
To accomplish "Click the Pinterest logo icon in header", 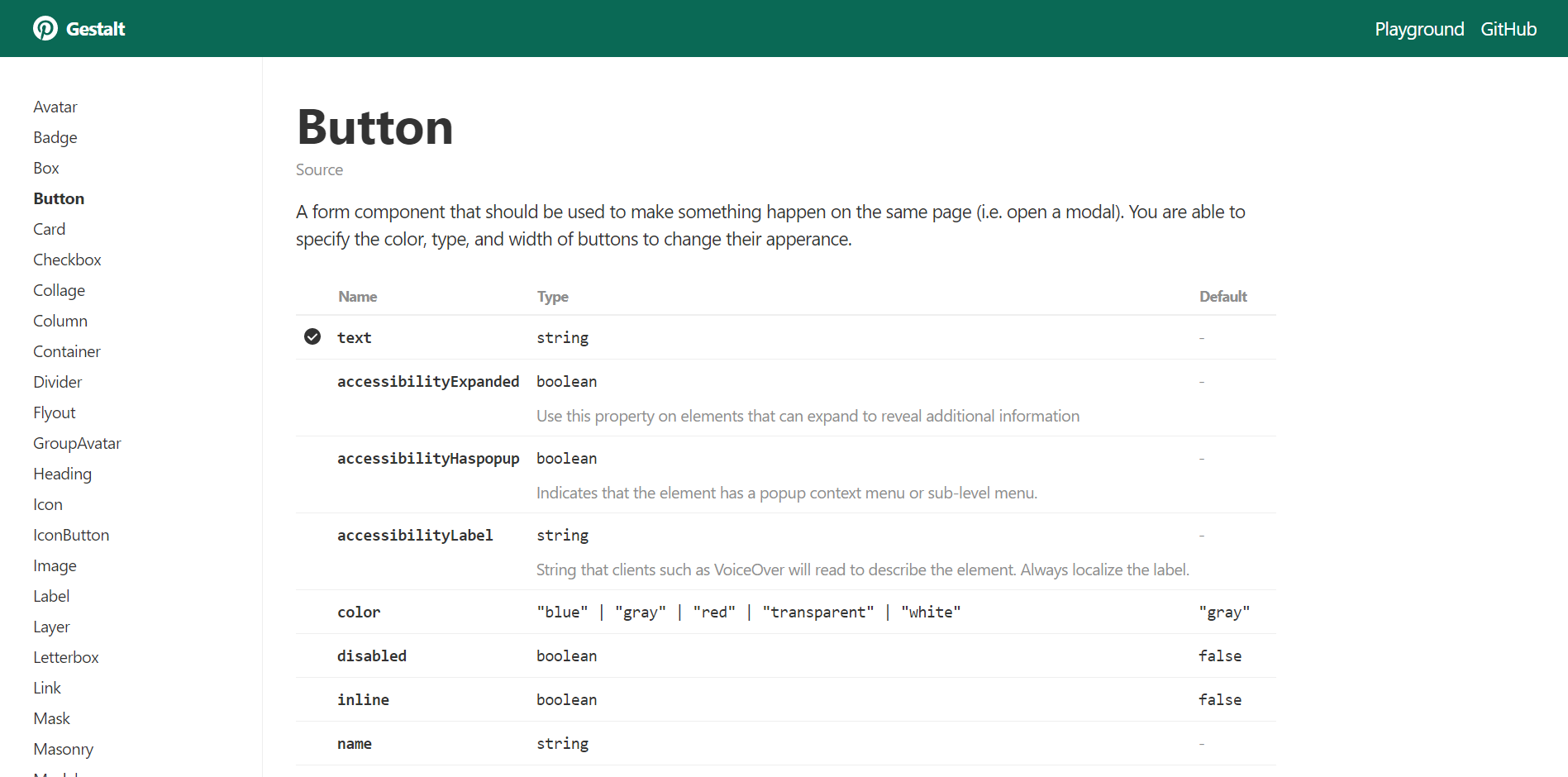I will click(45, 29).
